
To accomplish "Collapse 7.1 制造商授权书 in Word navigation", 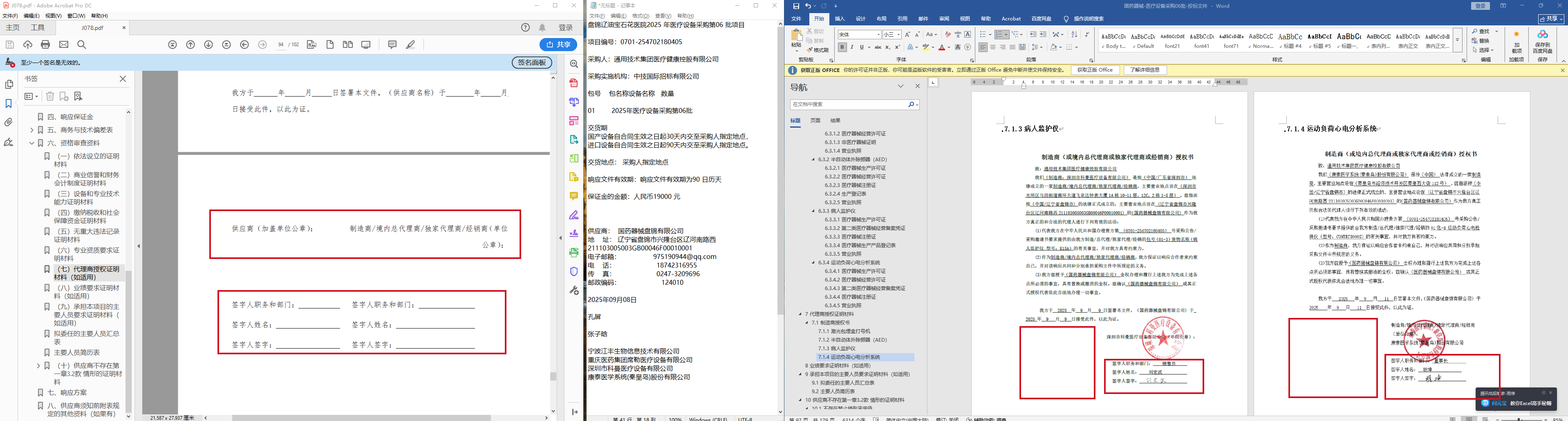I will (x=807, y=323).
